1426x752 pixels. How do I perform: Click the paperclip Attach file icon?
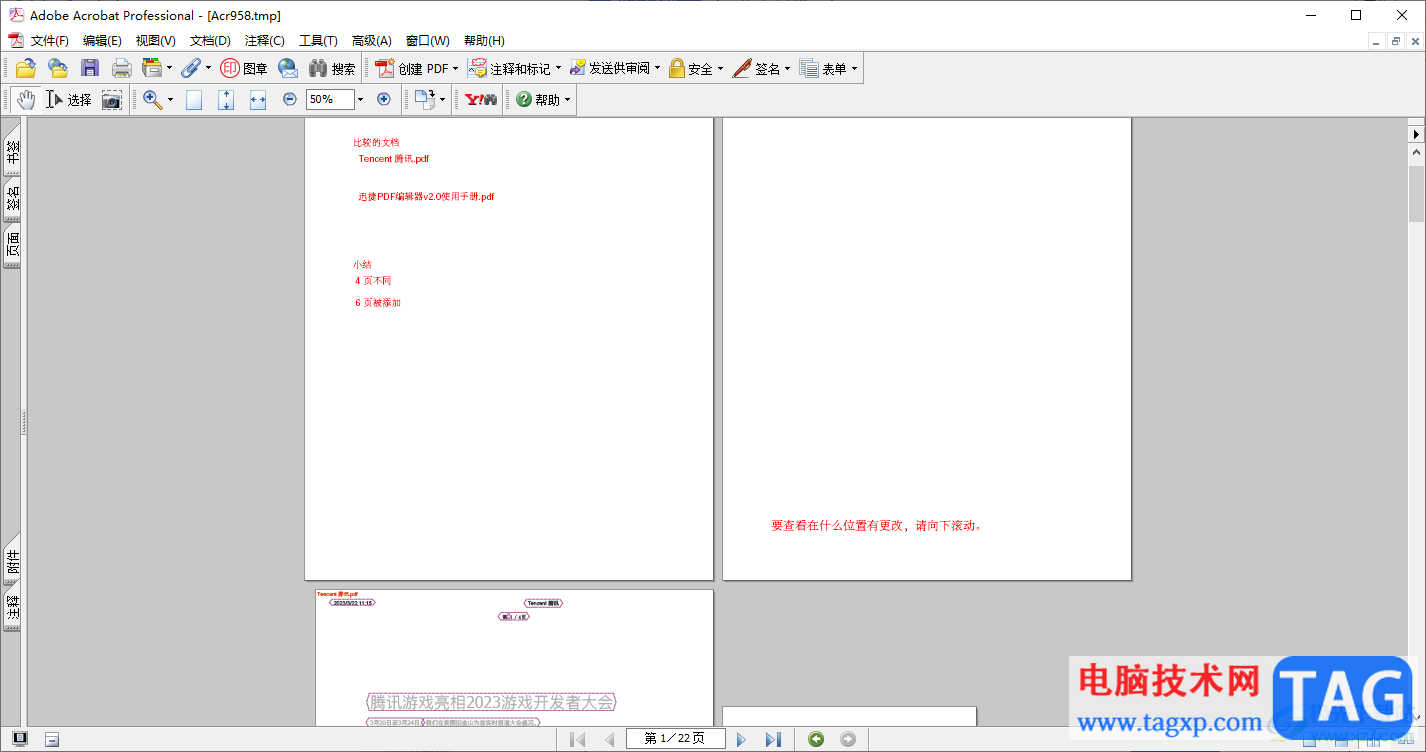[x=191, y=69]
